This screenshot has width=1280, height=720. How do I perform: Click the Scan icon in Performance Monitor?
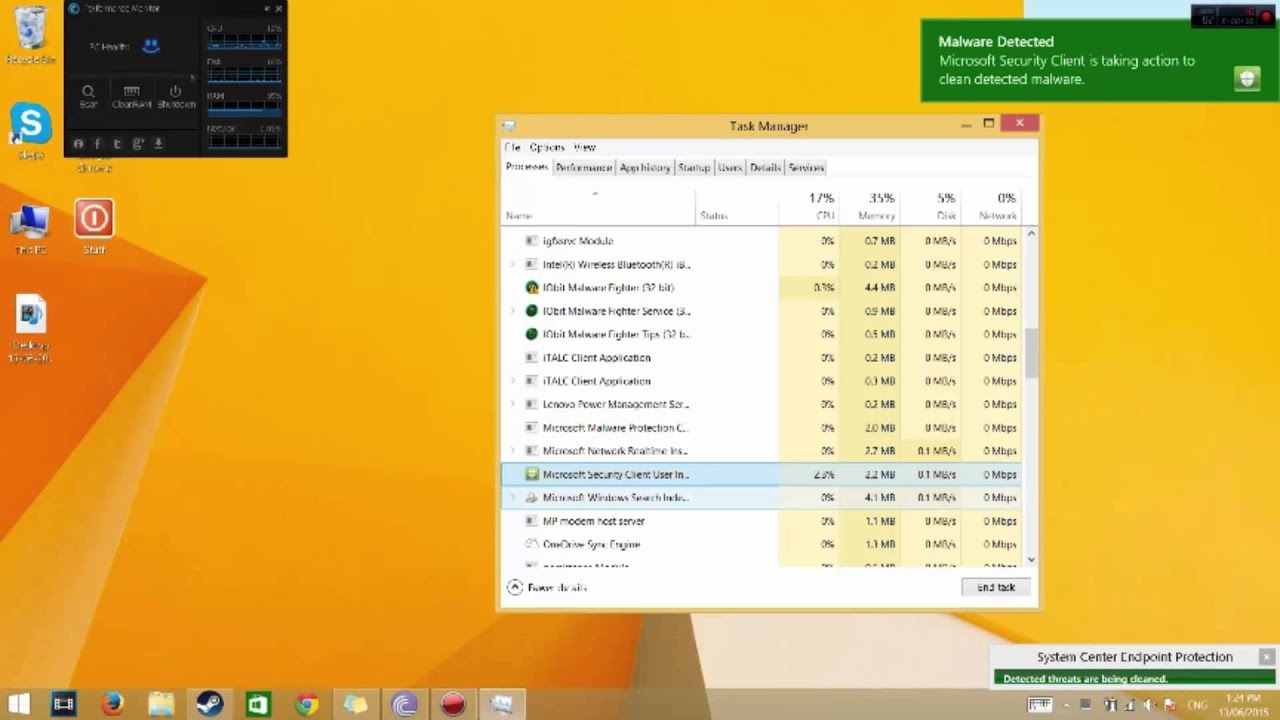89,96
